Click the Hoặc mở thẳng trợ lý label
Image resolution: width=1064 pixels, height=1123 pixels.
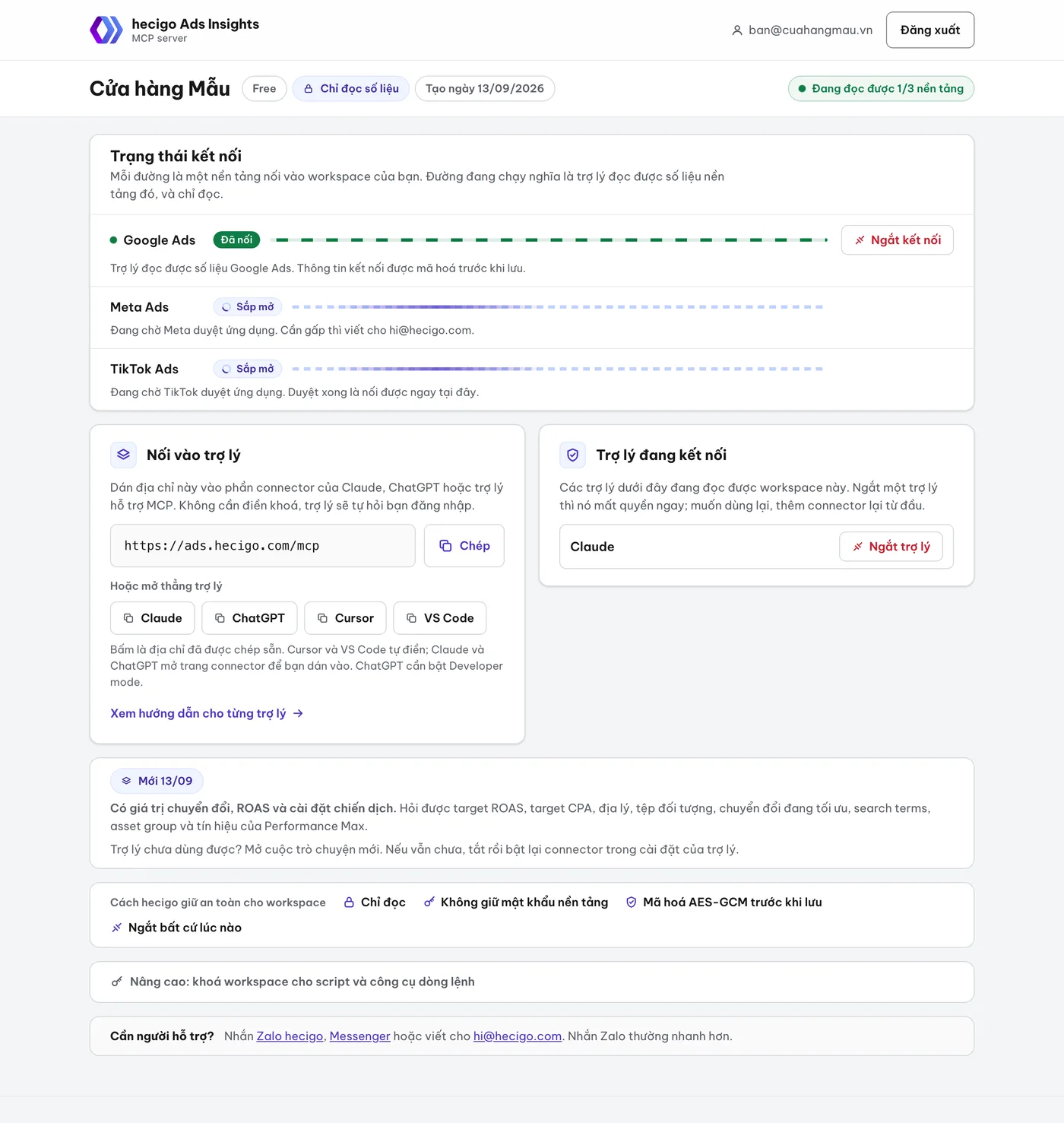pos(166,586)
